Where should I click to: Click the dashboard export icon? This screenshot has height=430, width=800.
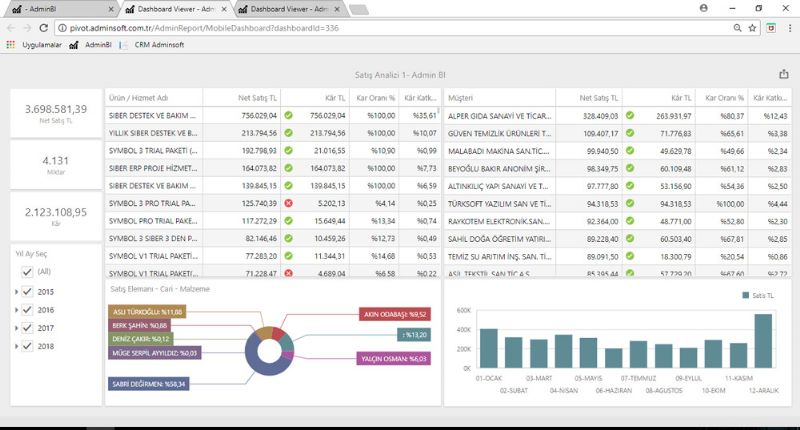click(x=784, y=74)
